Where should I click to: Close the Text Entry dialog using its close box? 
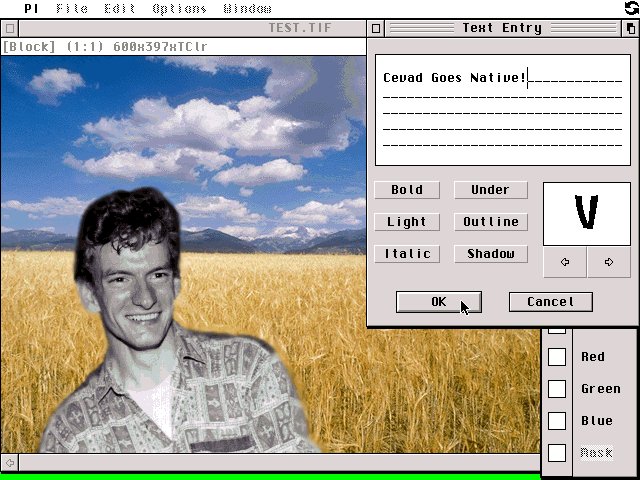click(376, 29)
